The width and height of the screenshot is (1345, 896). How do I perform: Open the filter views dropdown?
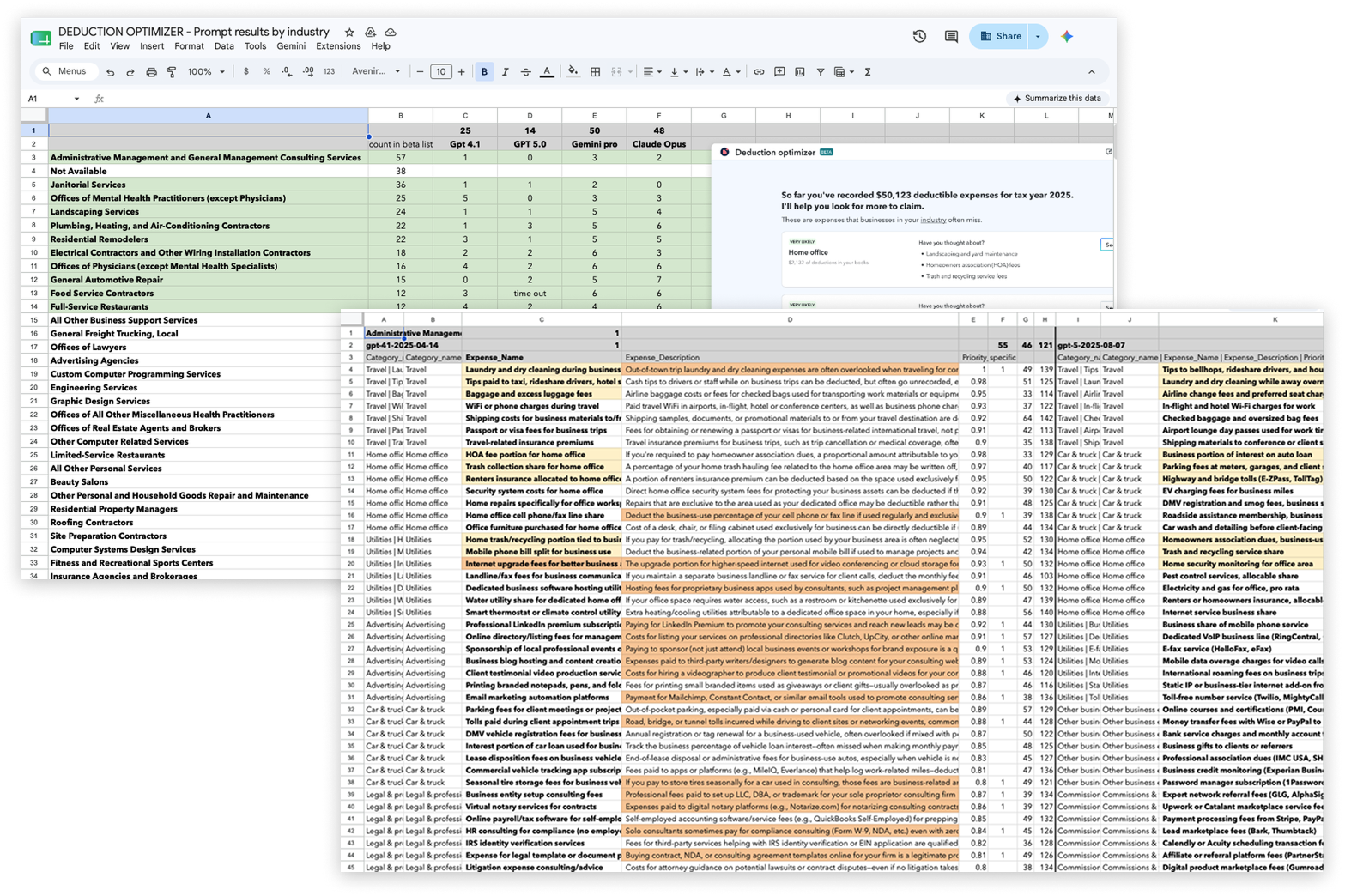tap(844, 72)
